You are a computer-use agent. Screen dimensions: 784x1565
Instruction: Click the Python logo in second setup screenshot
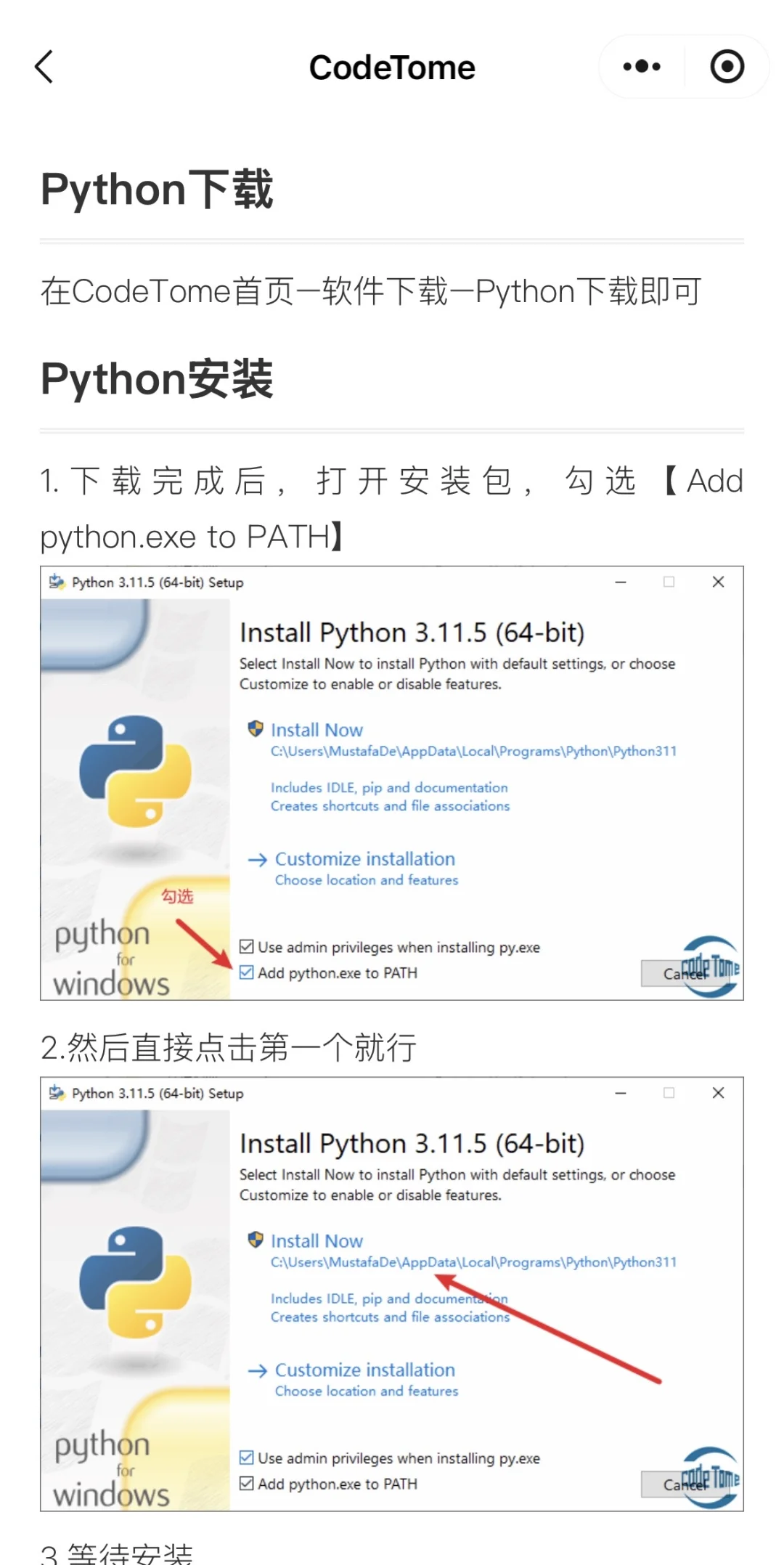pyautogui.click(x=136, y=1283)
